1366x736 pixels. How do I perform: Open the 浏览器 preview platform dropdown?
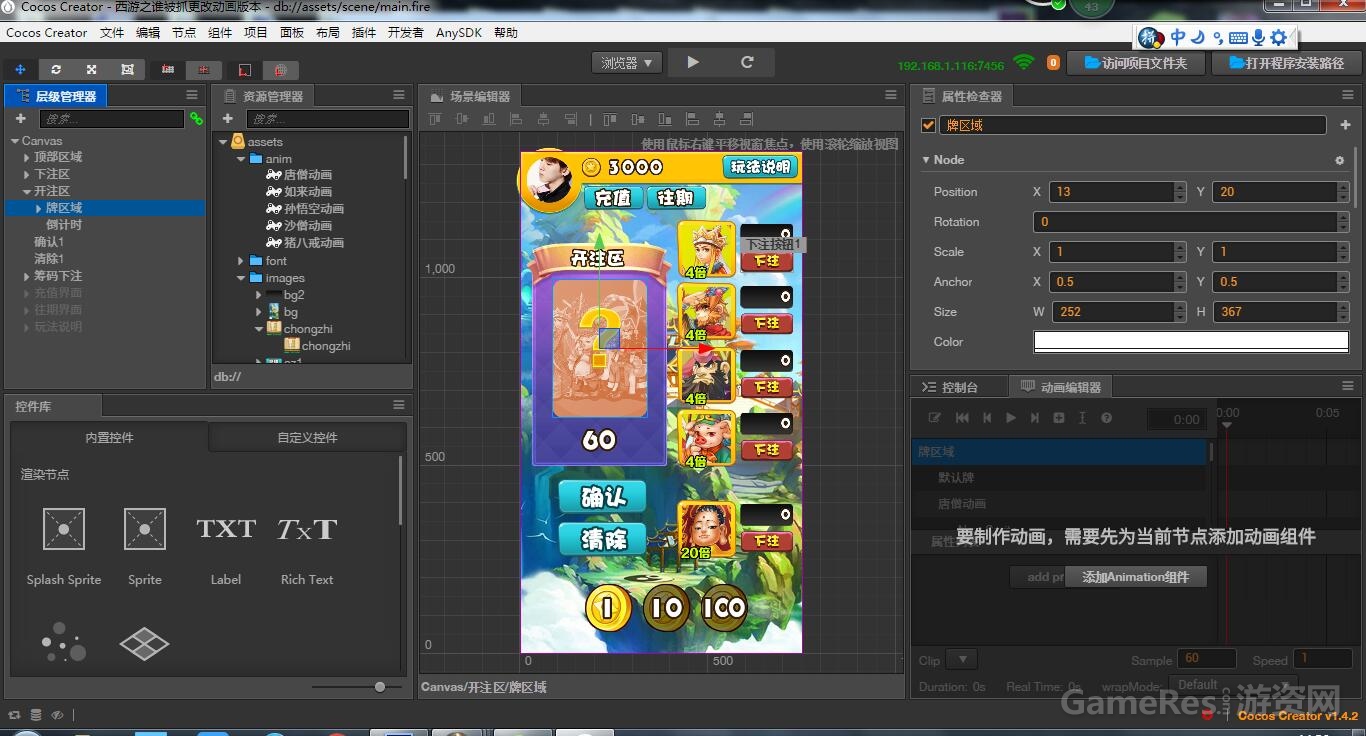point(626,62)
